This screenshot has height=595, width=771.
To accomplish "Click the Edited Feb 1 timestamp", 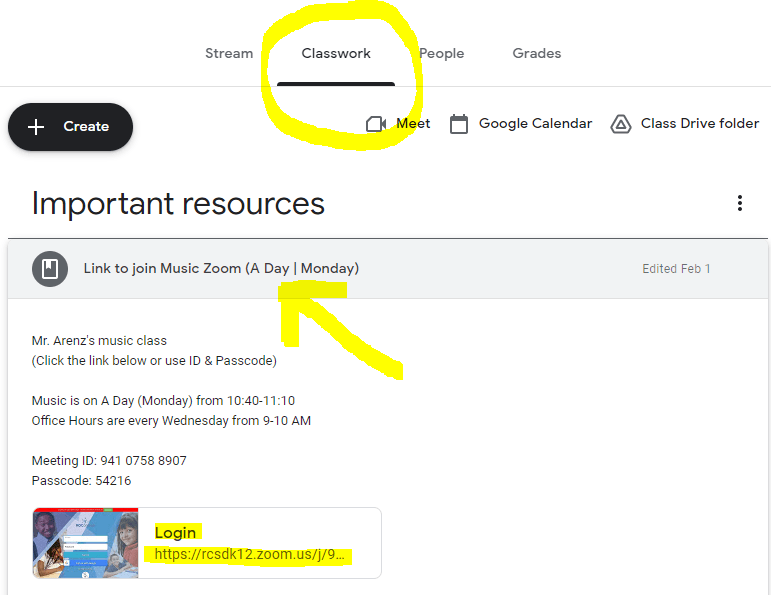I will [676, 269].
